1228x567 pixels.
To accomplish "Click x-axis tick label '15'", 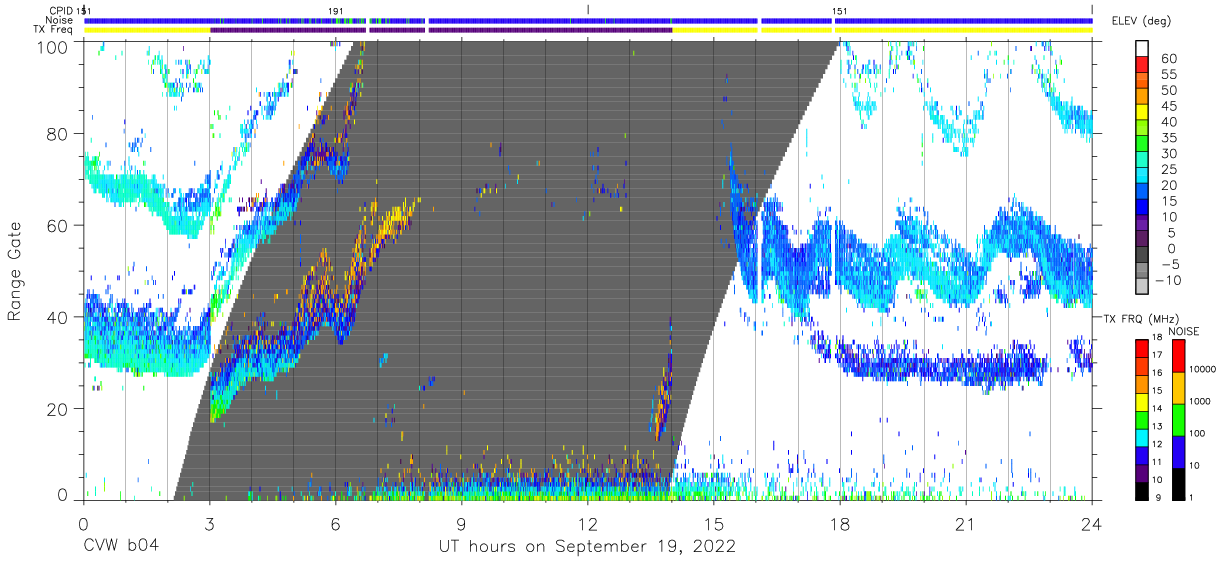I will tap(714, 523).
